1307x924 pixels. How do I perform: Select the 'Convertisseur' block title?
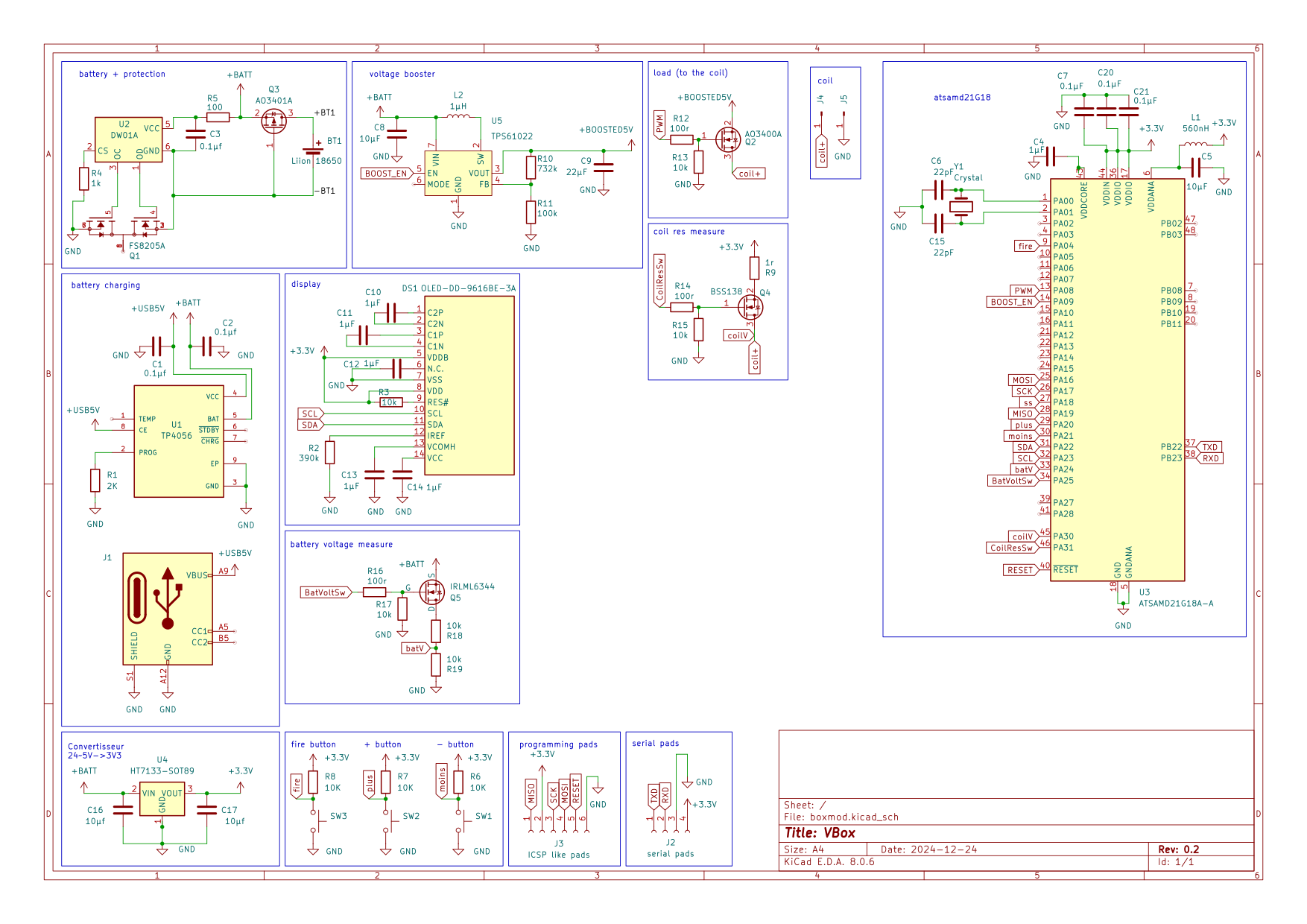[x=96, y=747]
